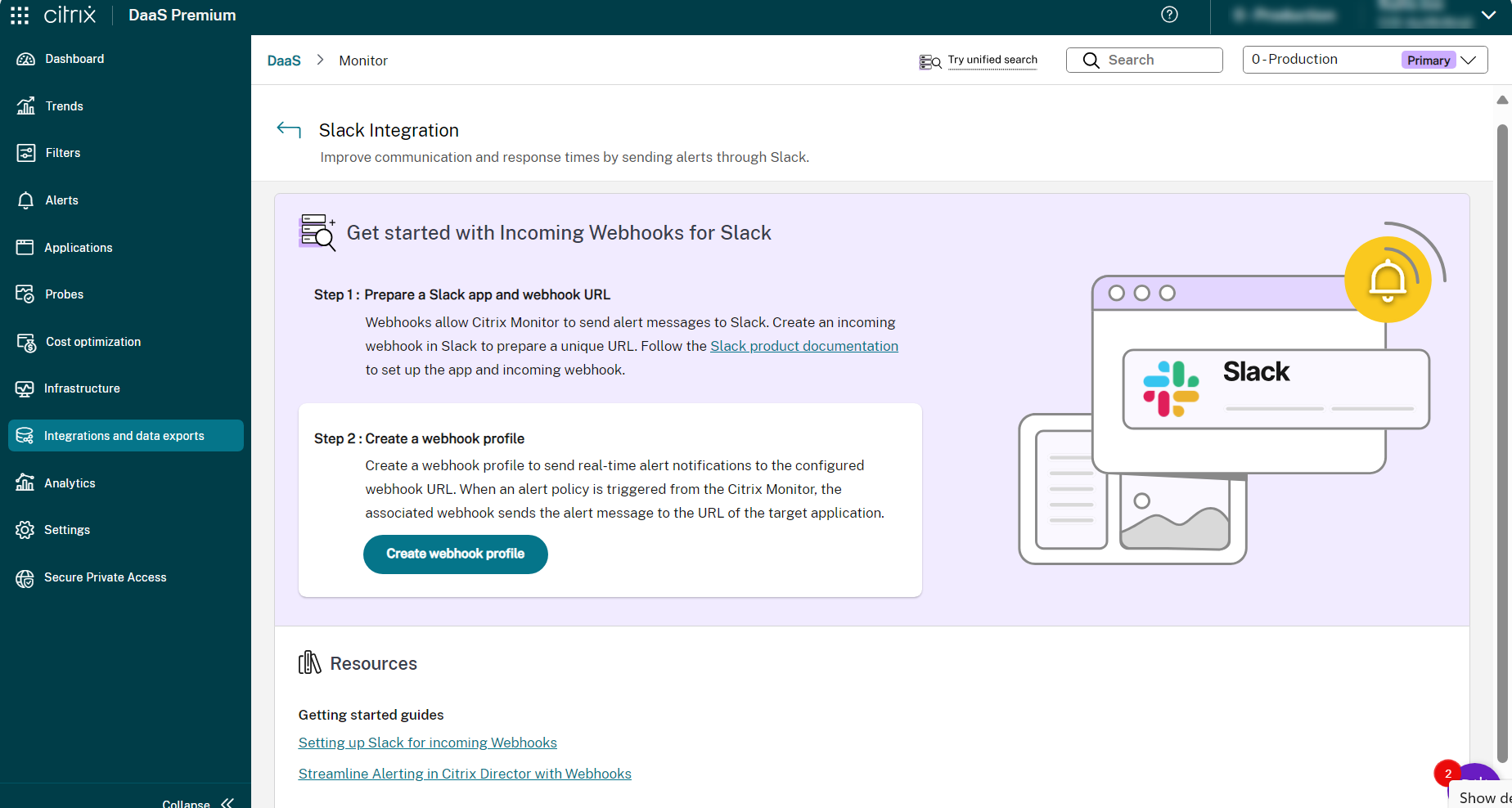1512x808 pixels.
Task: Open the Analytics panel
Action: [70, 483]
